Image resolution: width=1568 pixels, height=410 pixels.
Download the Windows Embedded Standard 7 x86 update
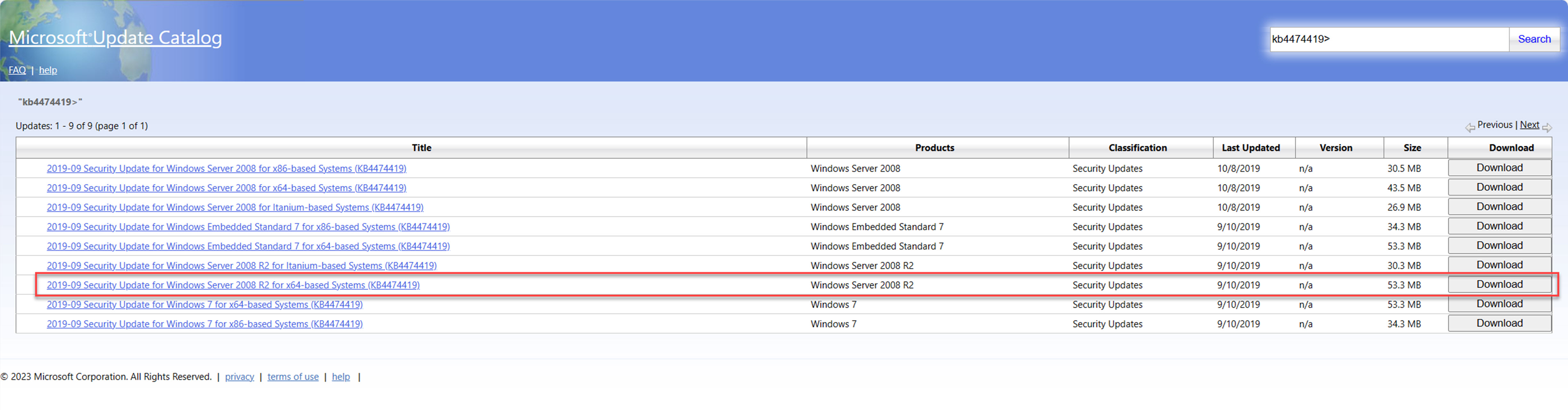point(1499,226)
